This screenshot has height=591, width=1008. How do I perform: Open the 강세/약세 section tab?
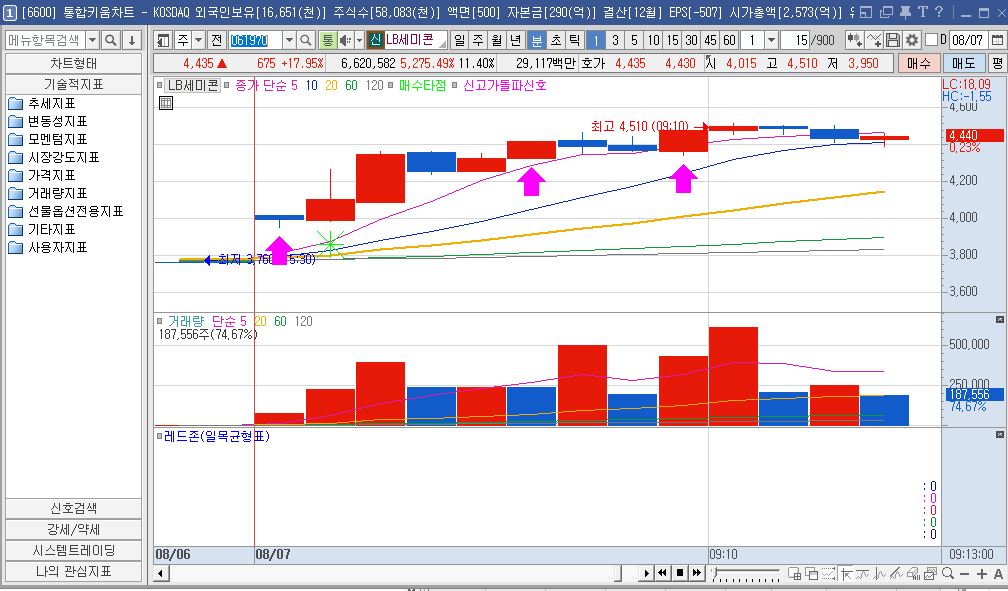tap(73, 529)
